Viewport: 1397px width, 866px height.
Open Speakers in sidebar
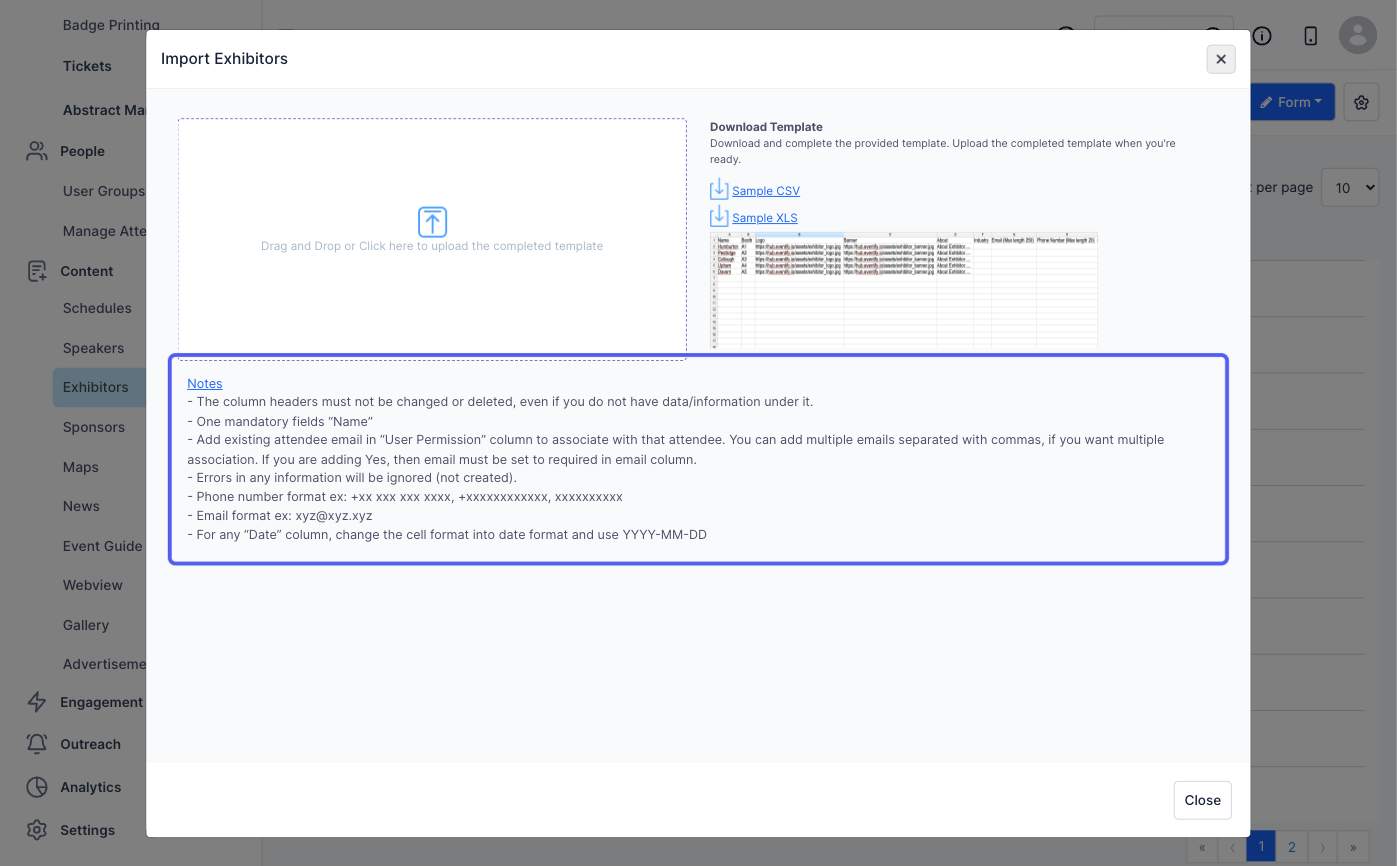pos(93,348)
